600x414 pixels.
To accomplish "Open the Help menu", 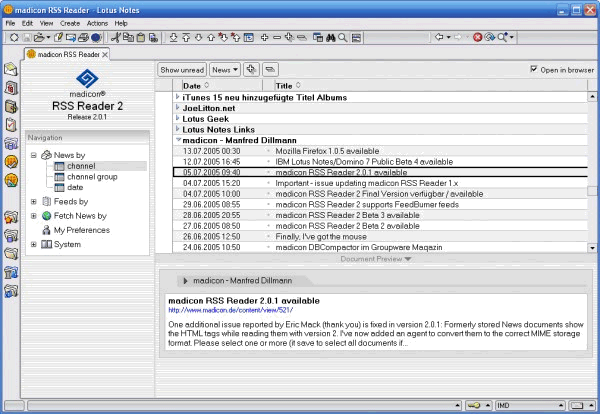I will 121,23.
